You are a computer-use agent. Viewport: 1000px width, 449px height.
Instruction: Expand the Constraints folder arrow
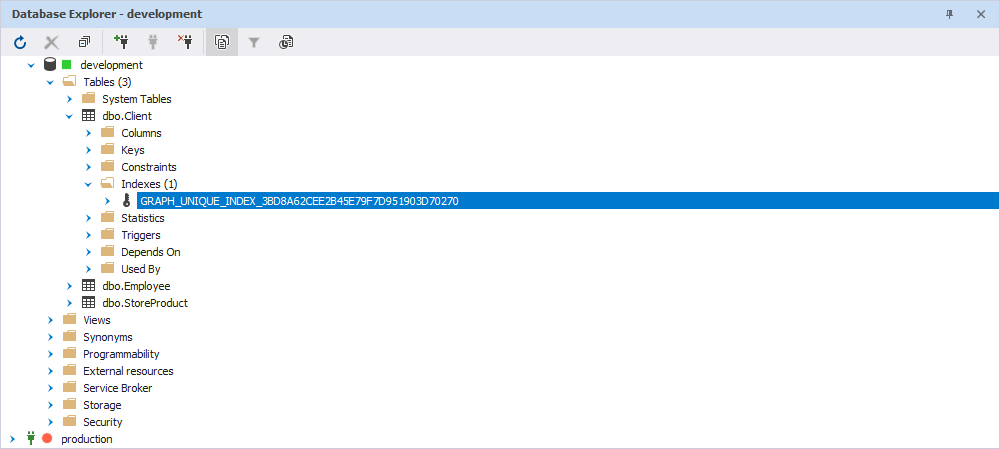pyautogui.click(x=89, y=167)
